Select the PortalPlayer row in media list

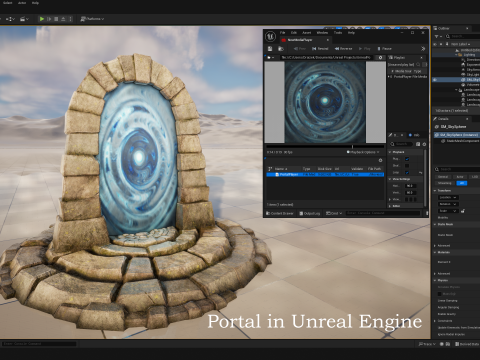325,174
